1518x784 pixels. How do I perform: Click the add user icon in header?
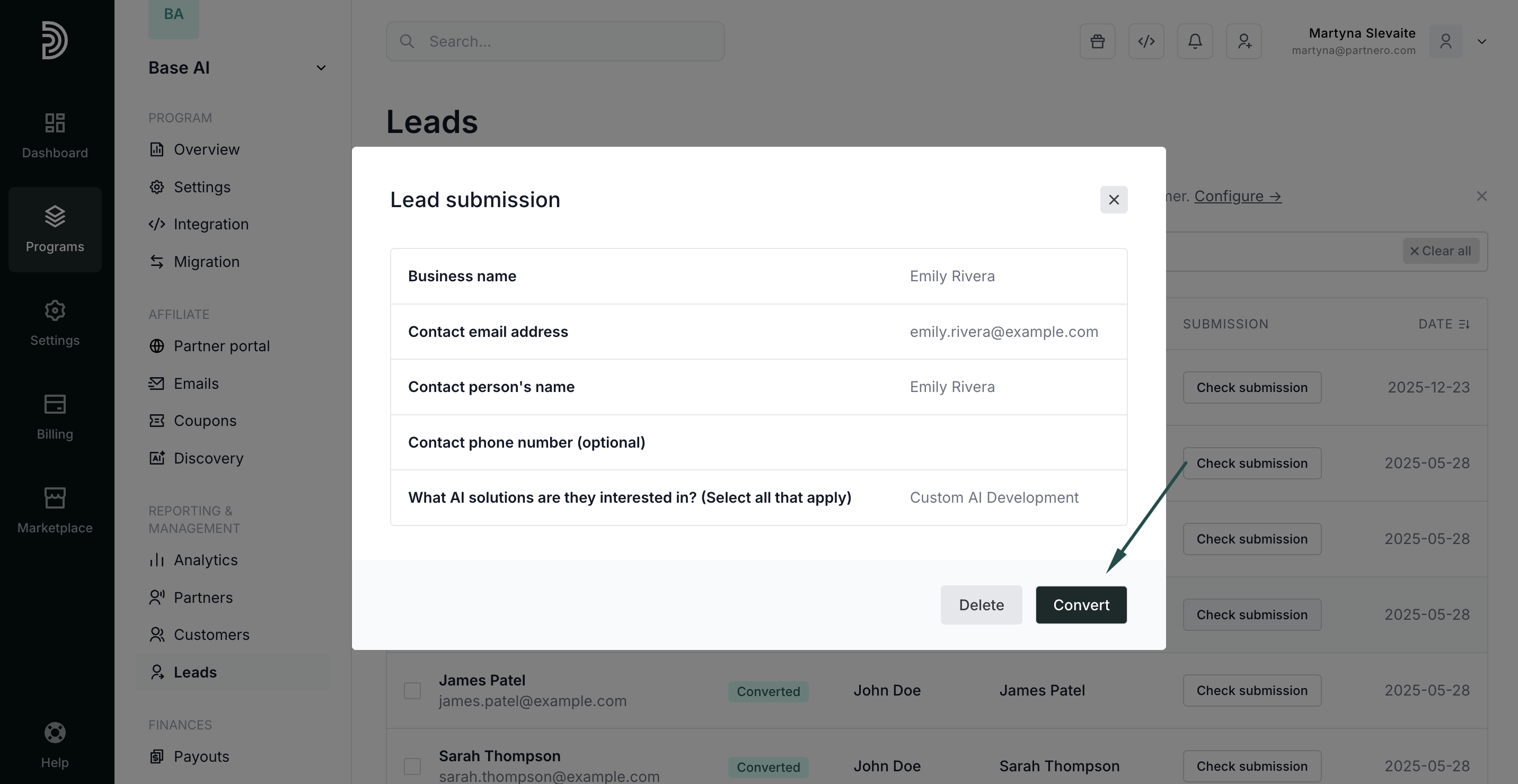1243,41
